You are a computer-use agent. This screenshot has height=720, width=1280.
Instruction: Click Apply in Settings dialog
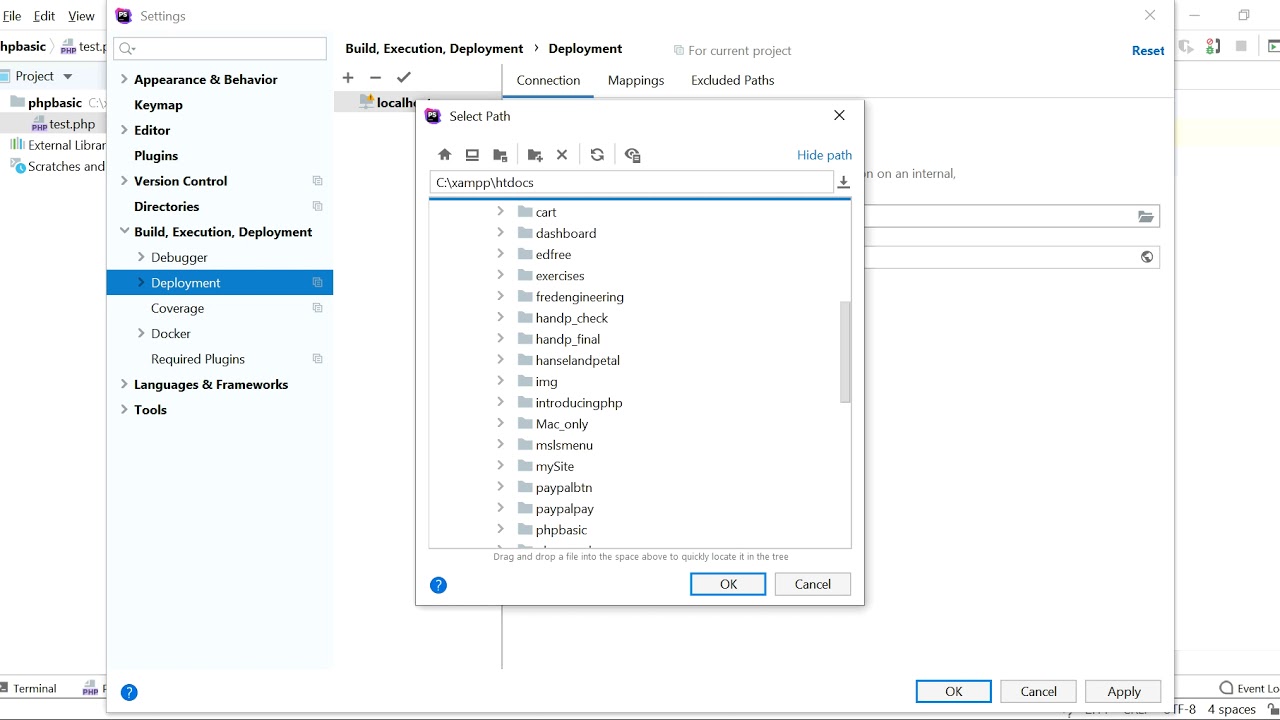(1124, 692)
